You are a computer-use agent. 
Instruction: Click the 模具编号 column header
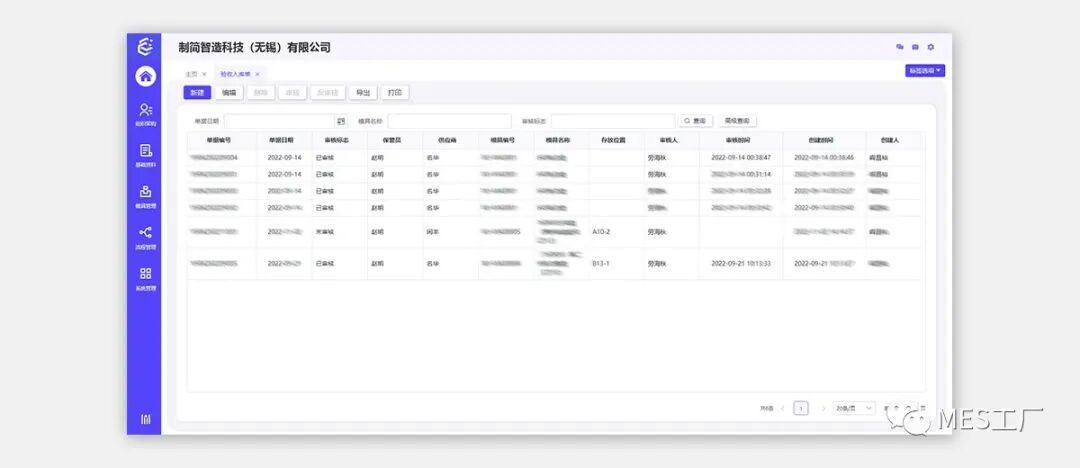click(503, 141)
